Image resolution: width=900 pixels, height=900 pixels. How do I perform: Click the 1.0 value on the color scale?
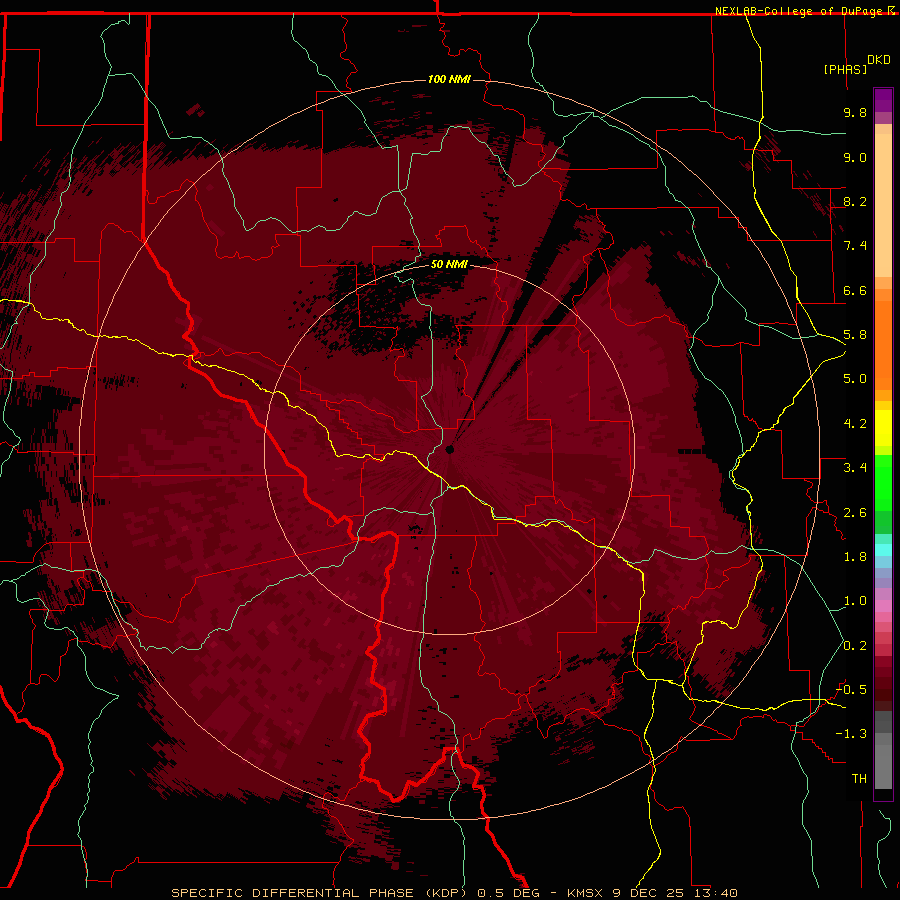[855, 601]
